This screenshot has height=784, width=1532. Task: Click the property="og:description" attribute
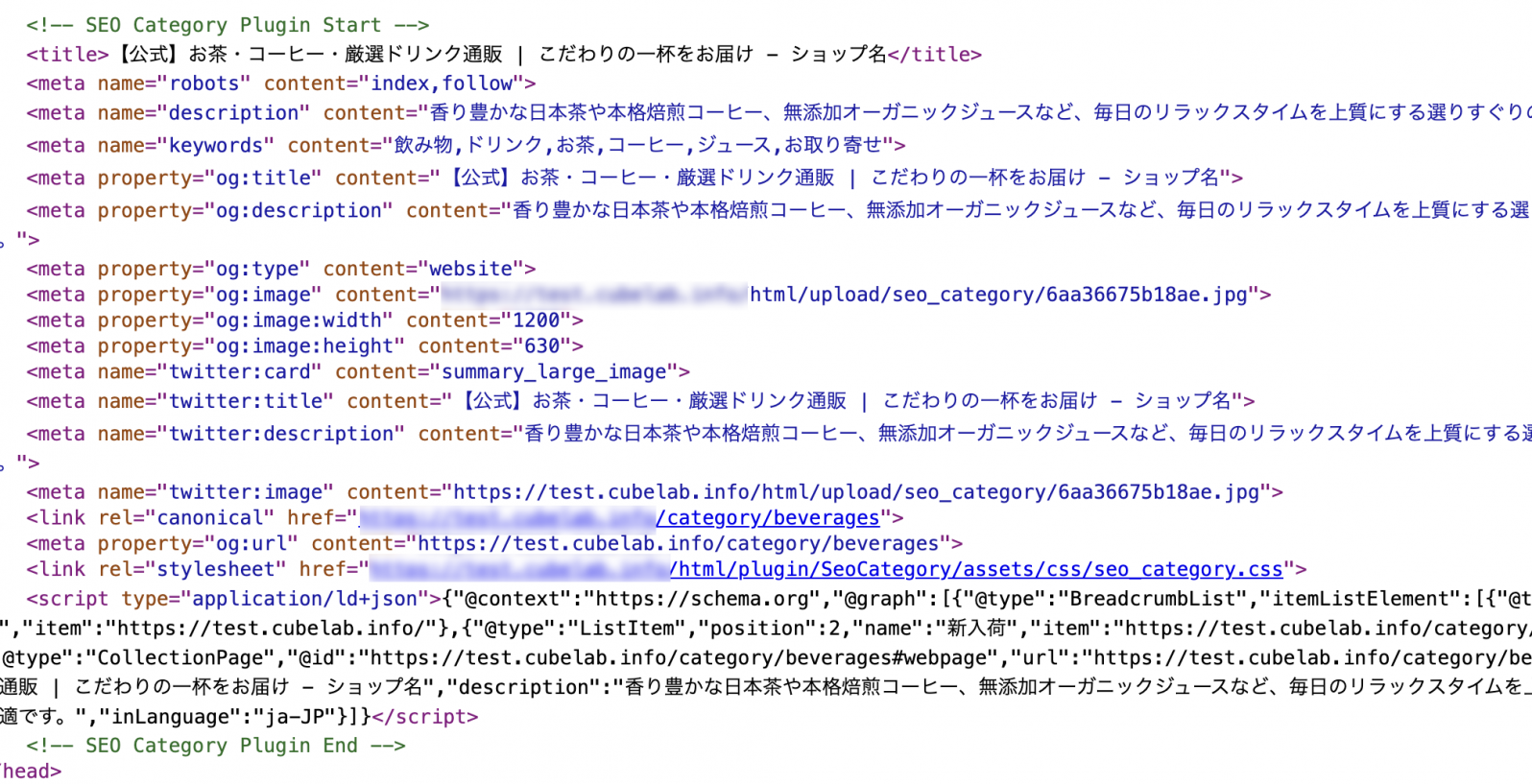click(245, 211)
